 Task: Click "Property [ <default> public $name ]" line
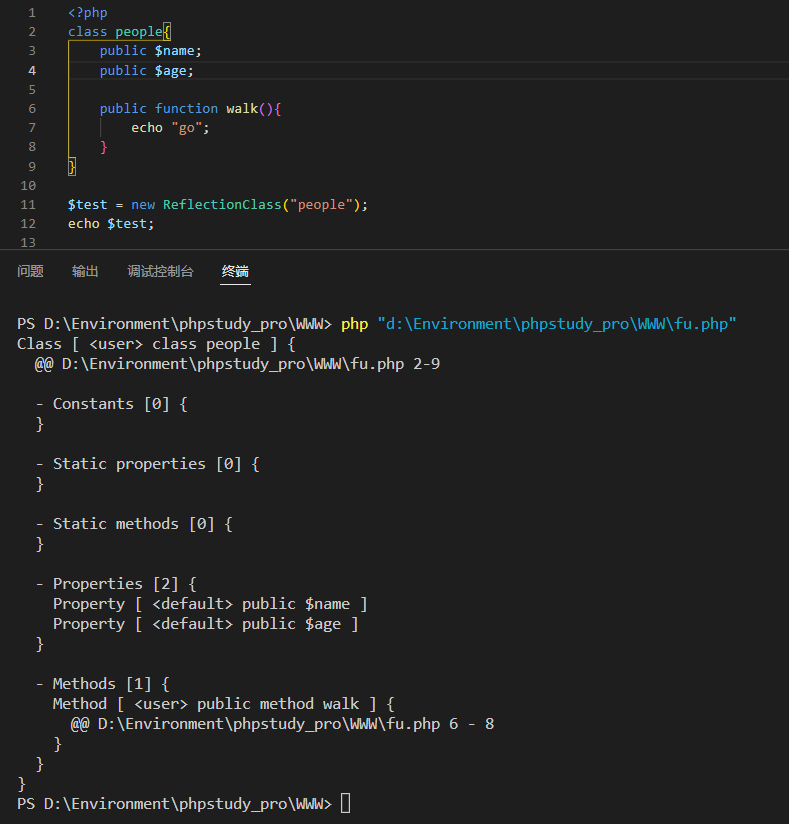(x=210, y=604)
